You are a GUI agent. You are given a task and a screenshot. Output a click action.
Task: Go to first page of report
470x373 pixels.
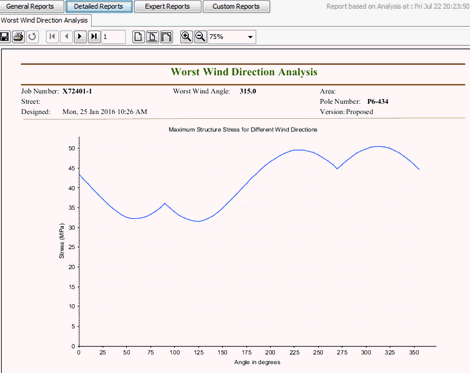52,36
